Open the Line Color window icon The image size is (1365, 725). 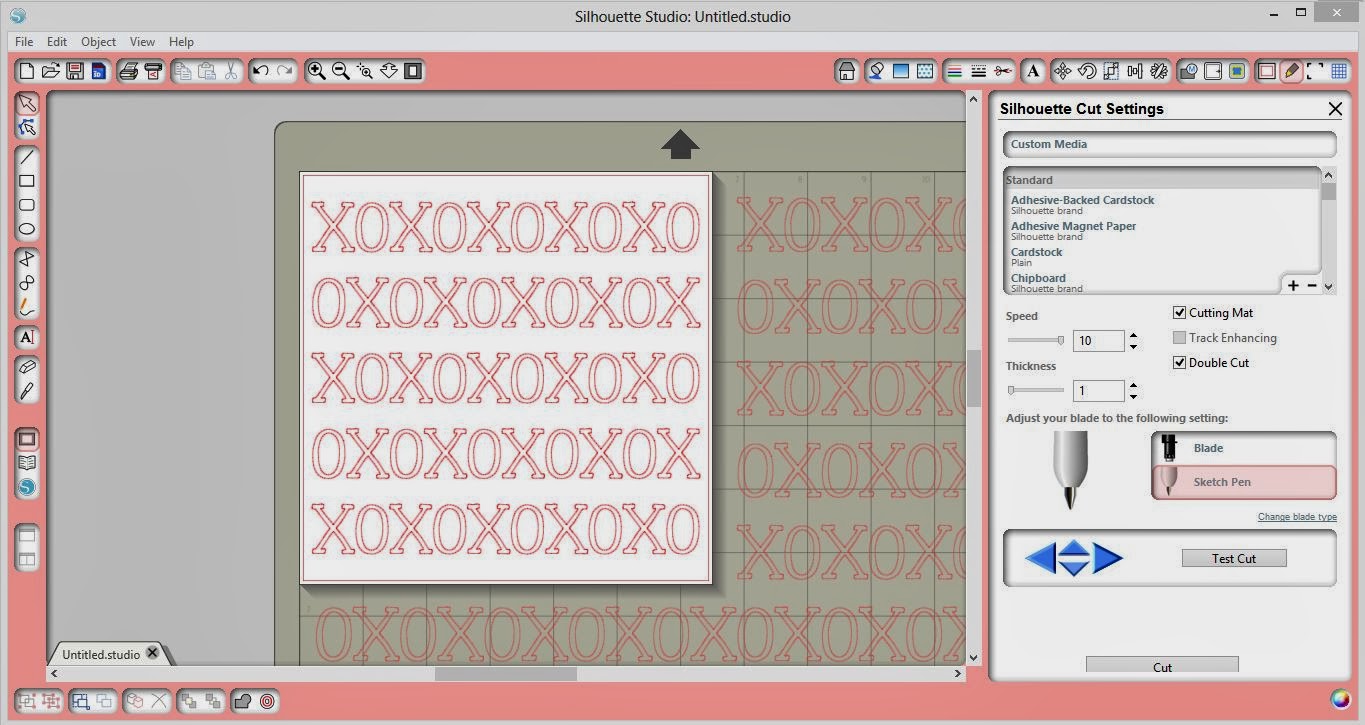coord(954,71)
